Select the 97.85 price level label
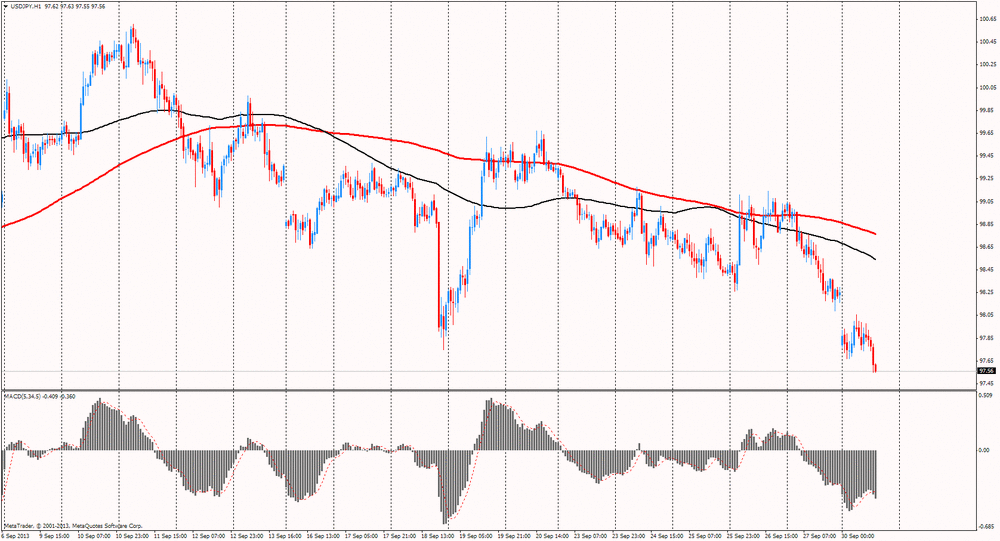Image resolution: width=1000 pixels, height=541 pixels. coord(987,338)
